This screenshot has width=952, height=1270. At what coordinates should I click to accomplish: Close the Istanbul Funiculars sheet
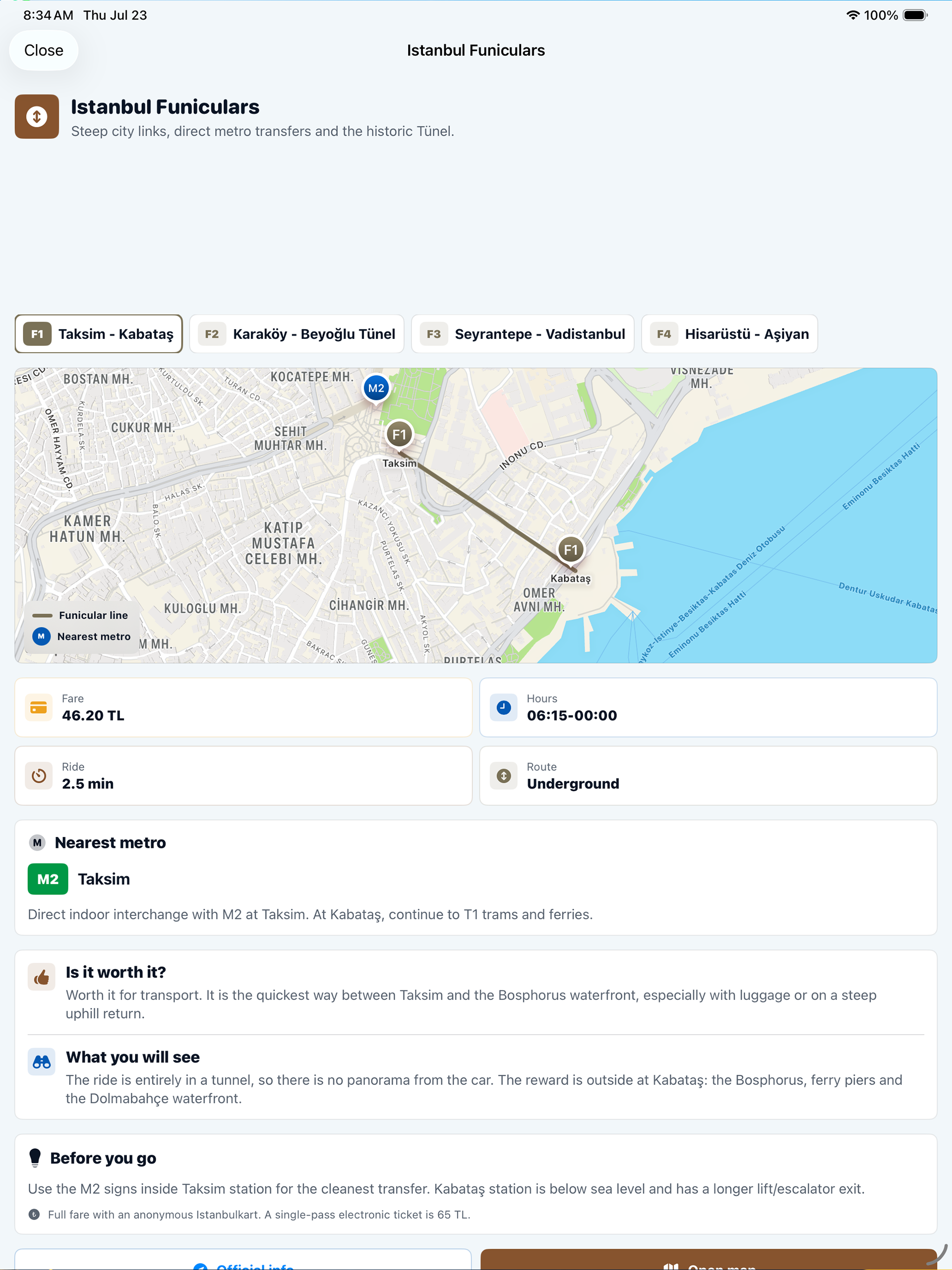coord(44,51)
